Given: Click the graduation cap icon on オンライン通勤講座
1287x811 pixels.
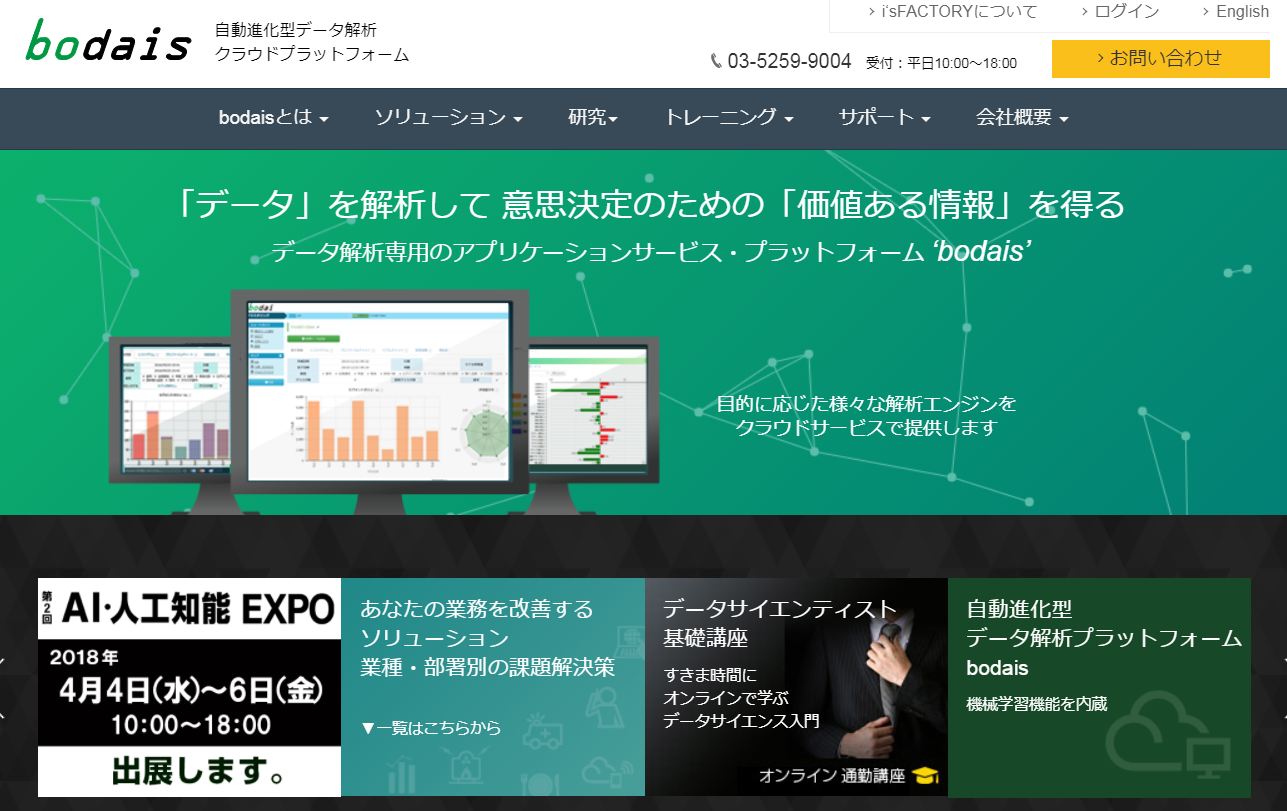Looking at the screenshot, I should pos(925,776).
